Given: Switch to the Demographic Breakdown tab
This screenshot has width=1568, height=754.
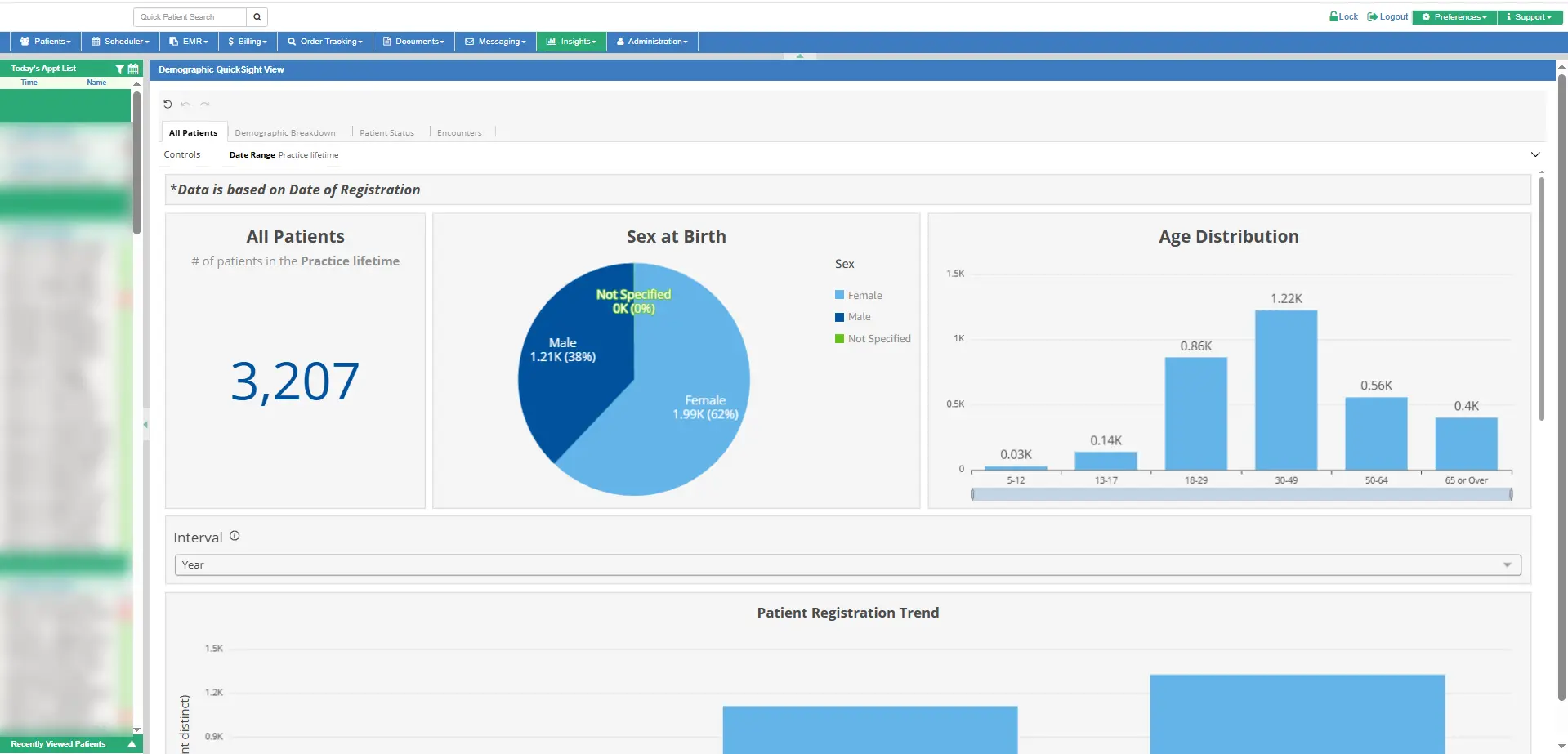Looking at the screenshot, I should click(284, 133).
